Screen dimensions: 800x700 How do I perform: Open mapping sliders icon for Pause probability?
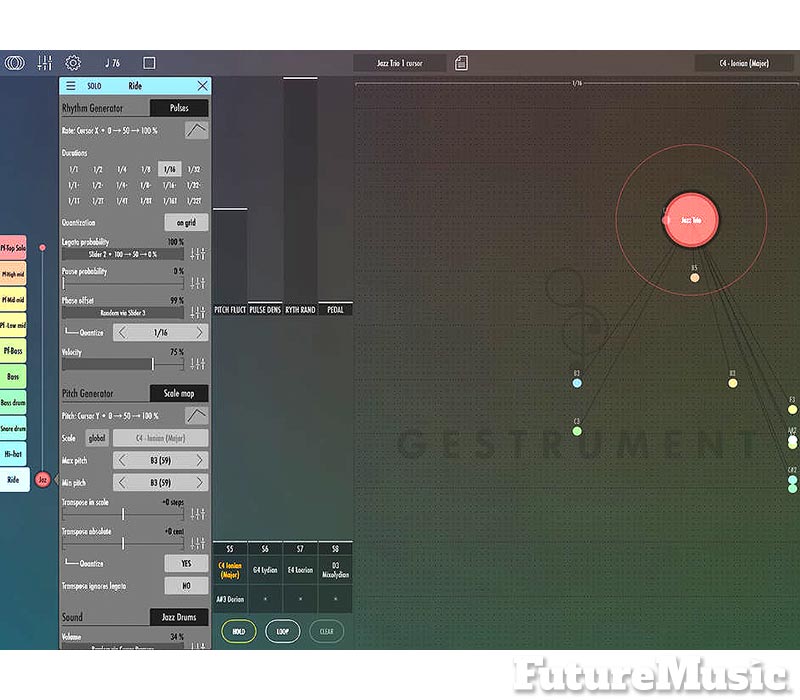(198, 283)
